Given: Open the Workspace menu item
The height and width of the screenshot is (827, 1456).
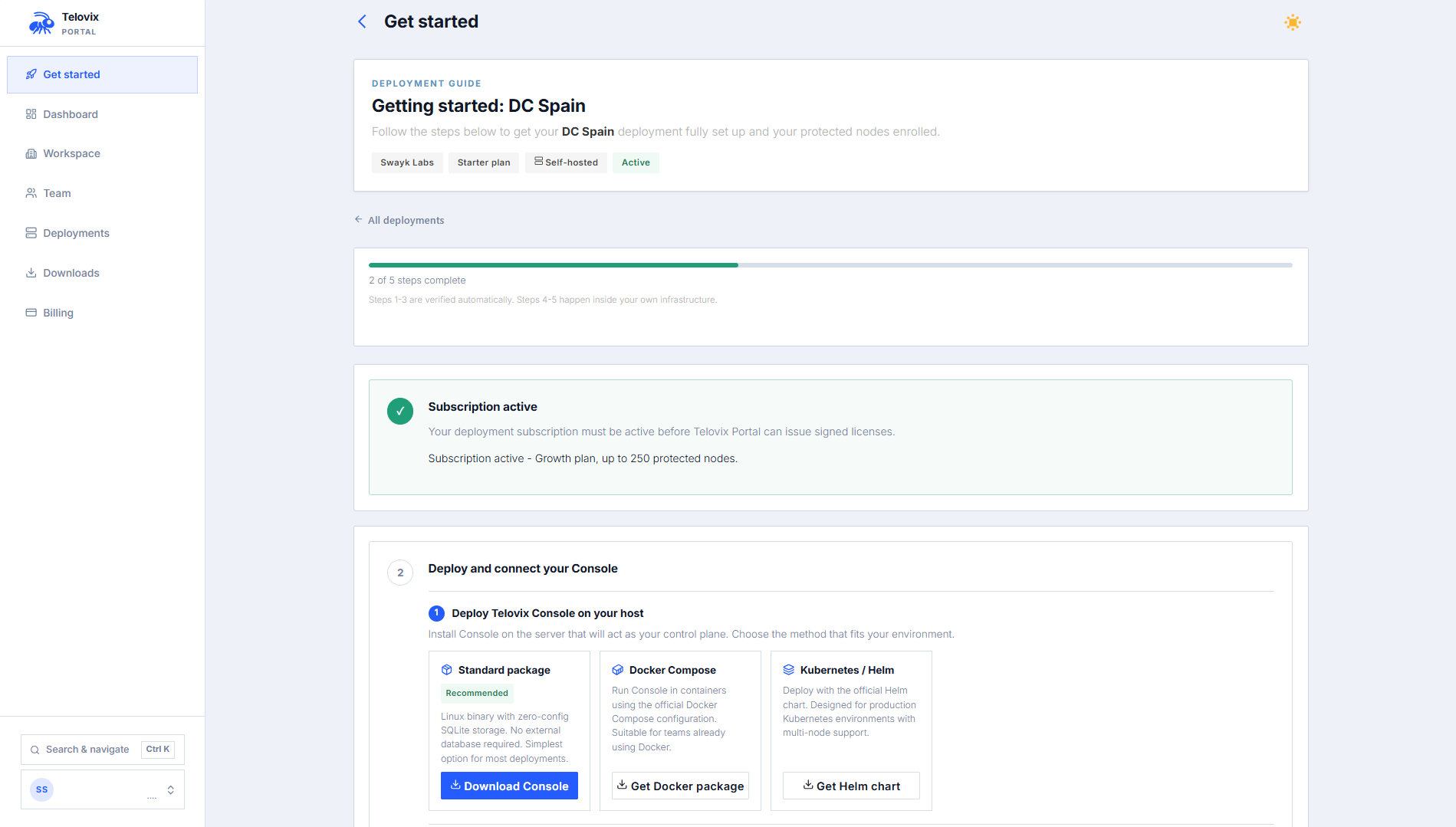Looking at the screenshot, I should tap(102, 153).
